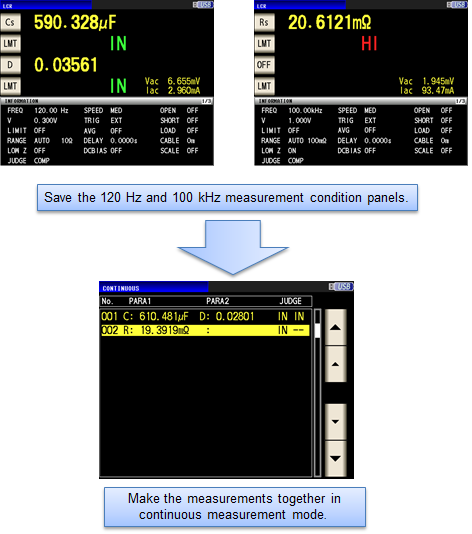Jump to bottom with large down arrow
The image size is (472, 534).
pos(335,458)
